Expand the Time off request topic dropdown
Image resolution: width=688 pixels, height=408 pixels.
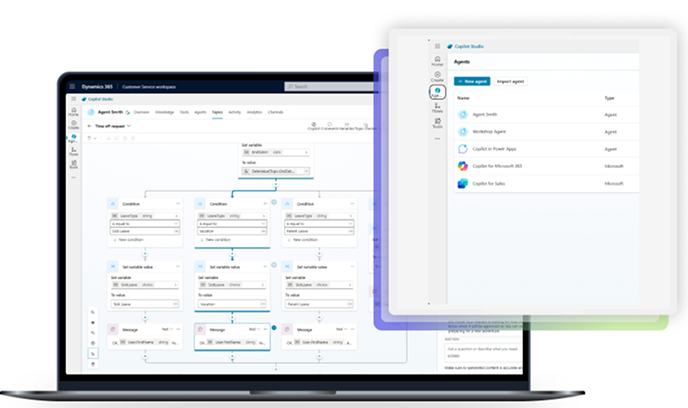click(x=129, y=126)
